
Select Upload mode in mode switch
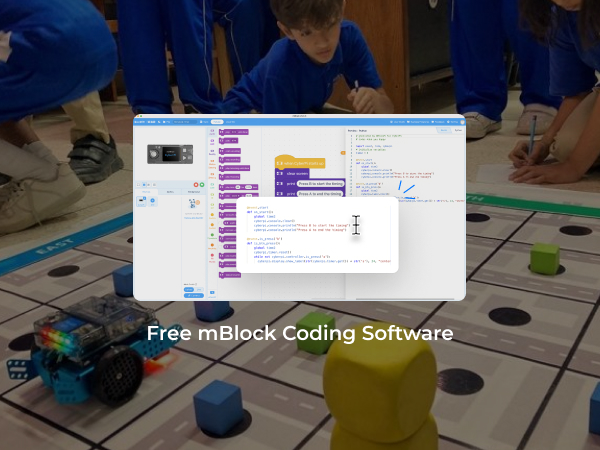(189, 289)
